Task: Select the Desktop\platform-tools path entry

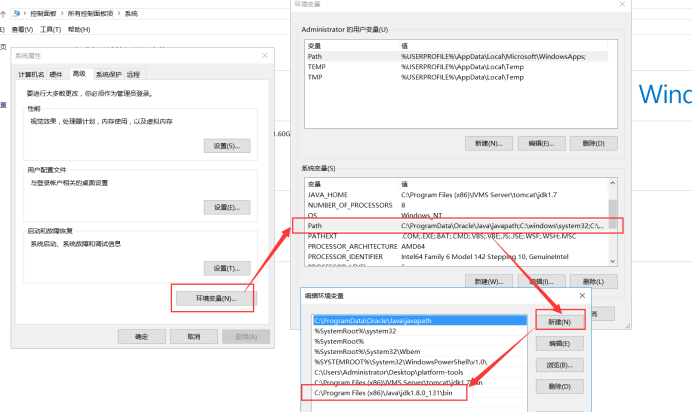Action: [x=420, y=372]
